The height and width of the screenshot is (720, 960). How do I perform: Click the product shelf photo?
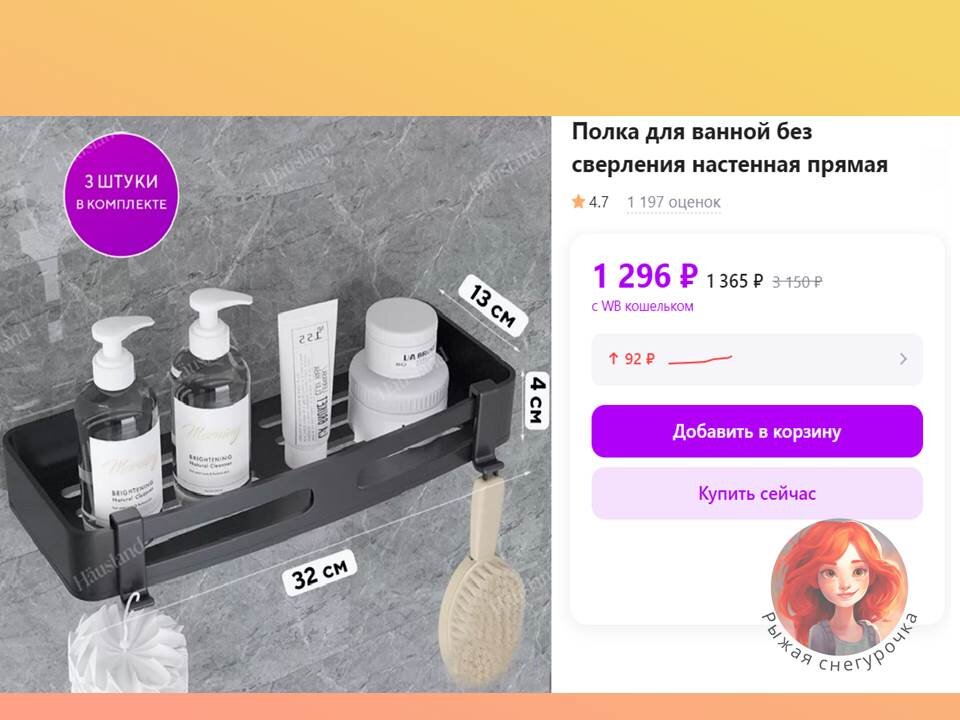click(275, 405)
